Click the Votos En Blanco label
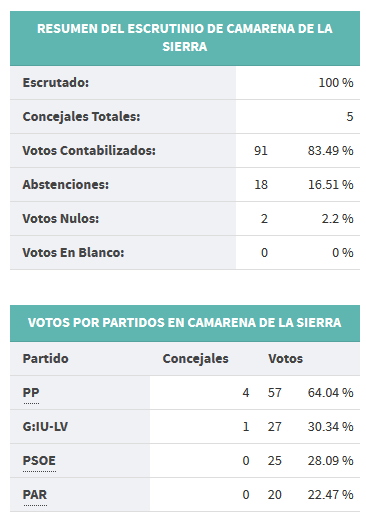Screen dimensions: 366x524 [73, 253]
